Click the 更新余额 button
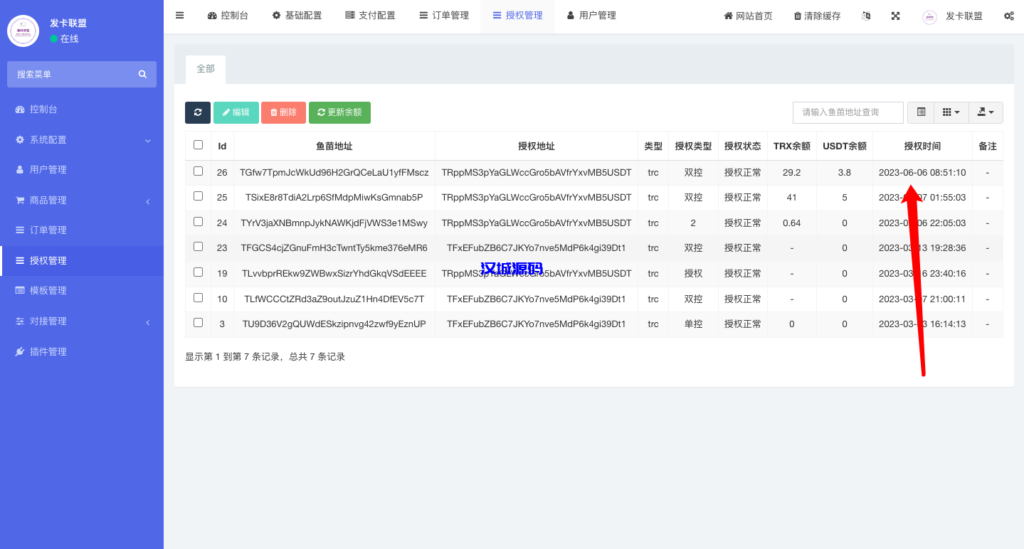The width and height of the screenshot is (1024, 549). pos(340,112)
